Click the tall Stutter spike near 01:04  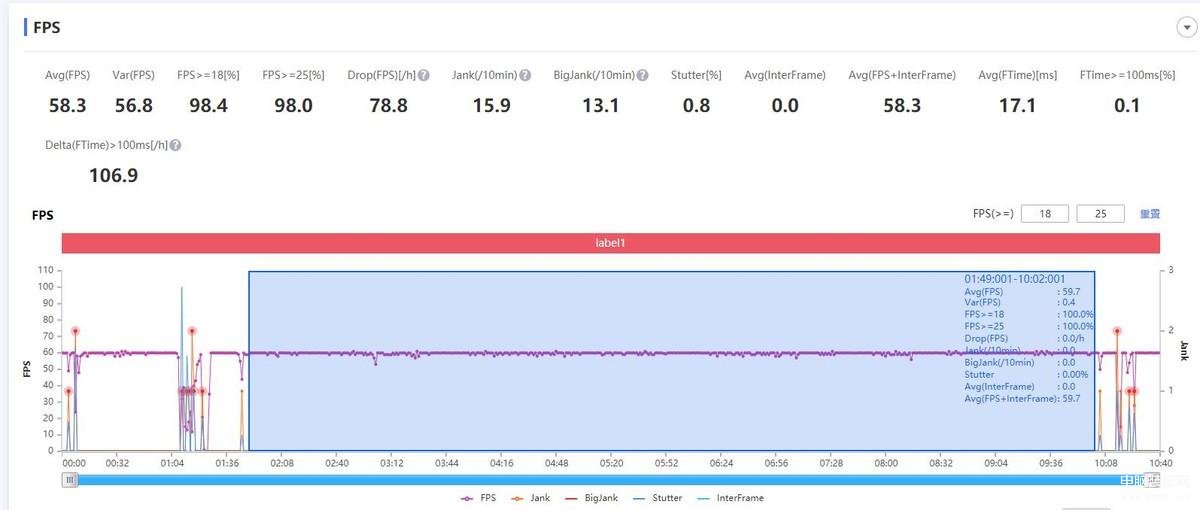(182, 290)
